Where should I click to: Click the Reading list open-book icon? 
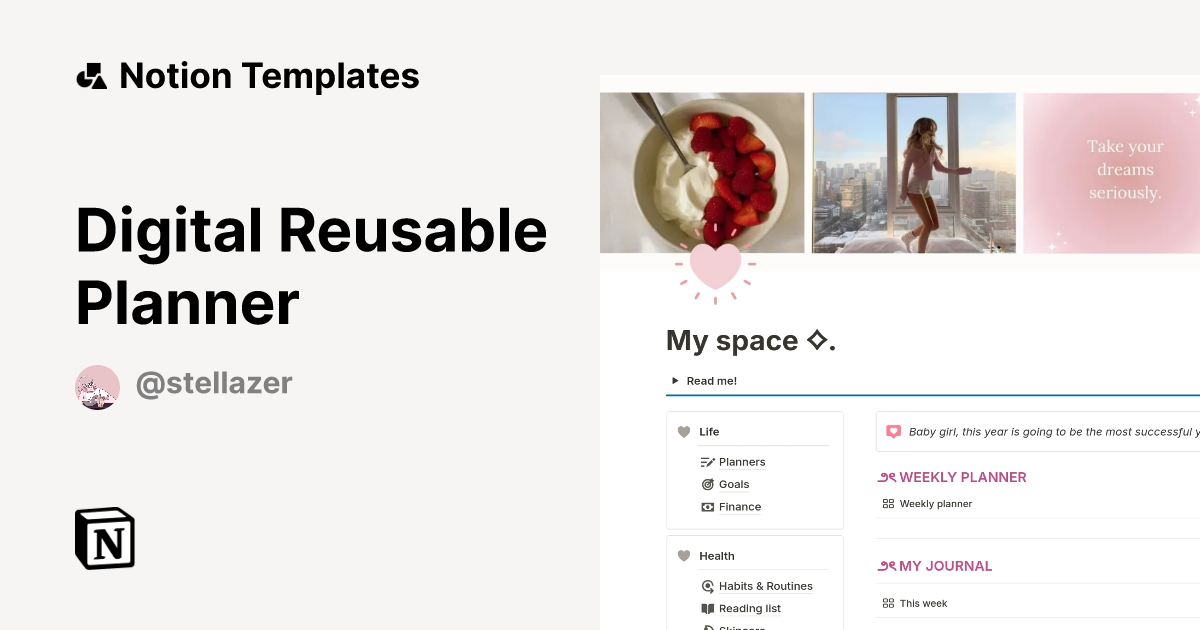pos(708,608)
